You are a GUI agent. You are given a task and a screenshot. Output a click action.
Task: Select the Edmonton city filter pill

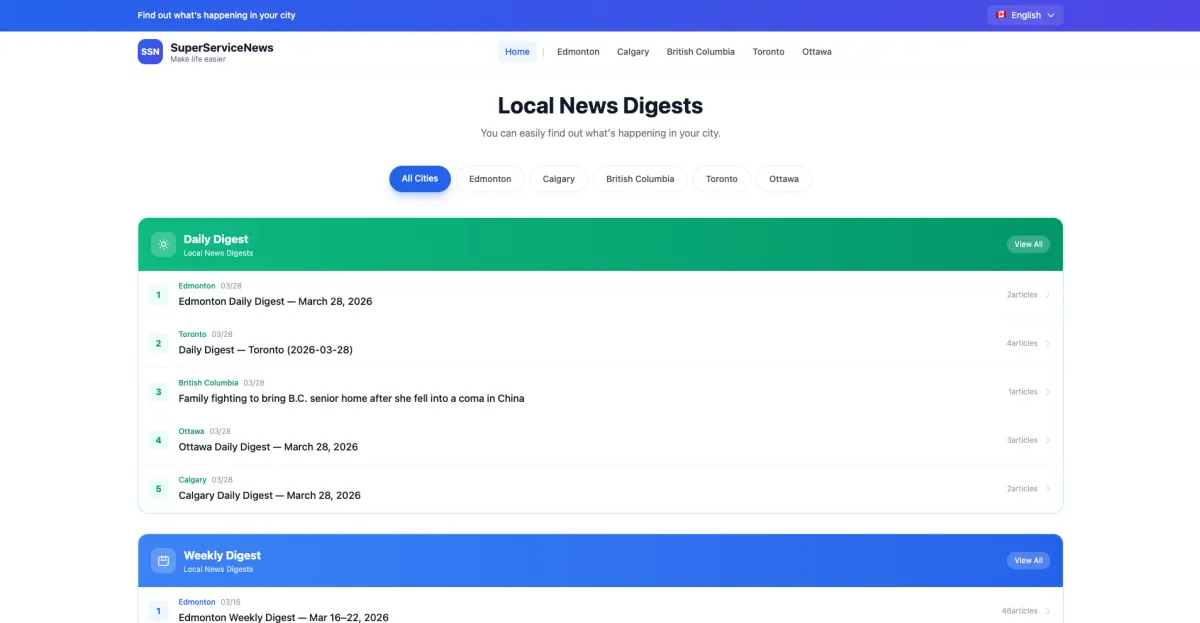click(490, 179)
